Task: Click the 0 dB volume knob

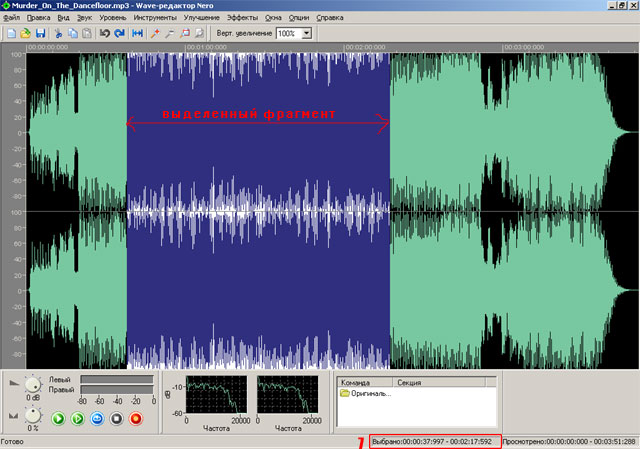Action: click(33, 385)
